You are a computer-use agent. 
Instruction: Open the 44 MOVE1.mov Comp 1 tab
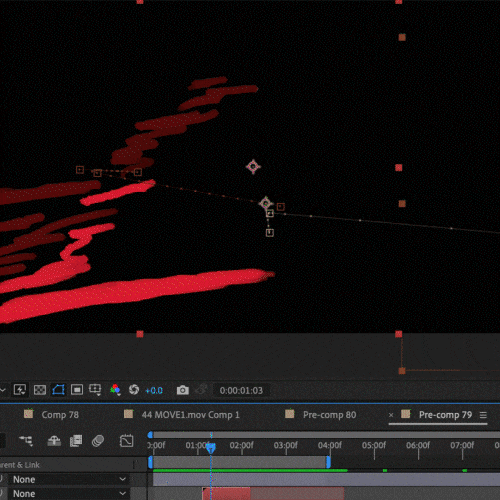point(191,415)
